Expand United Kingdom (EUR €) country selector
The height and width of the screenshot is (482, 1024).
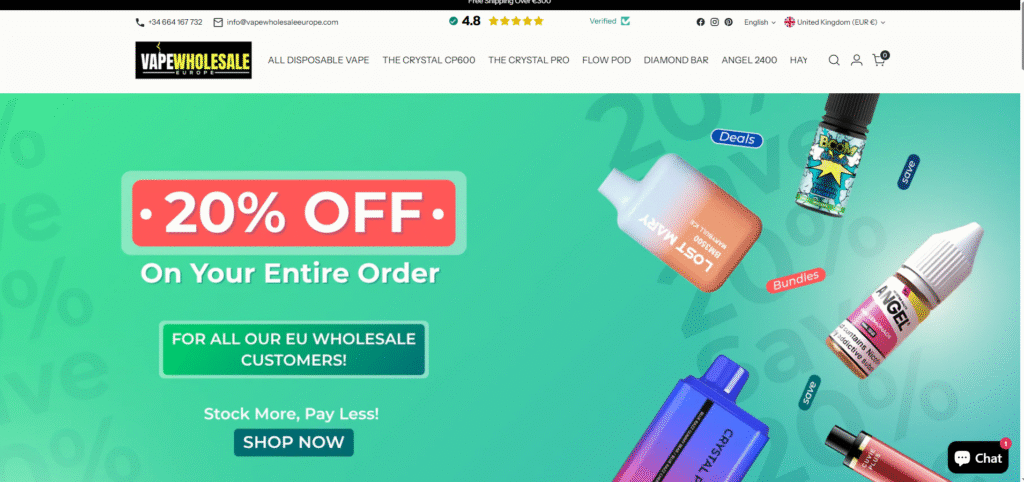835,22
